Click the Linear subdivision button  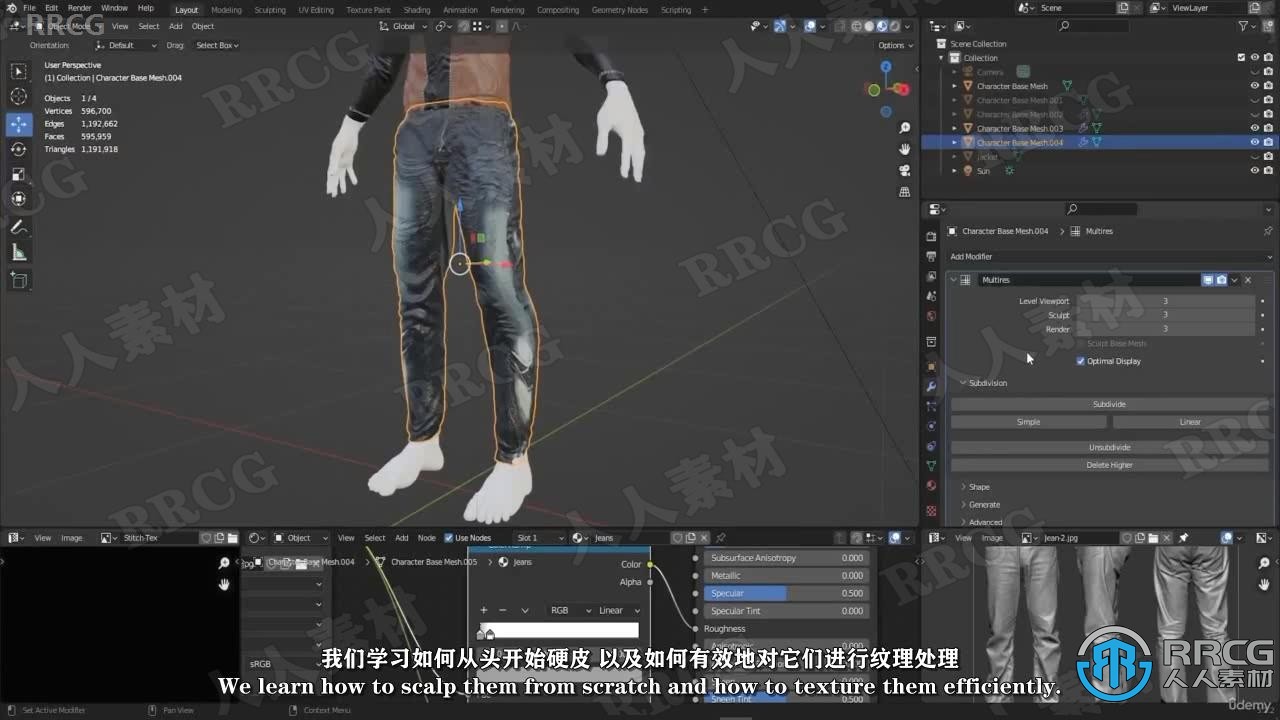(1190, 422)
